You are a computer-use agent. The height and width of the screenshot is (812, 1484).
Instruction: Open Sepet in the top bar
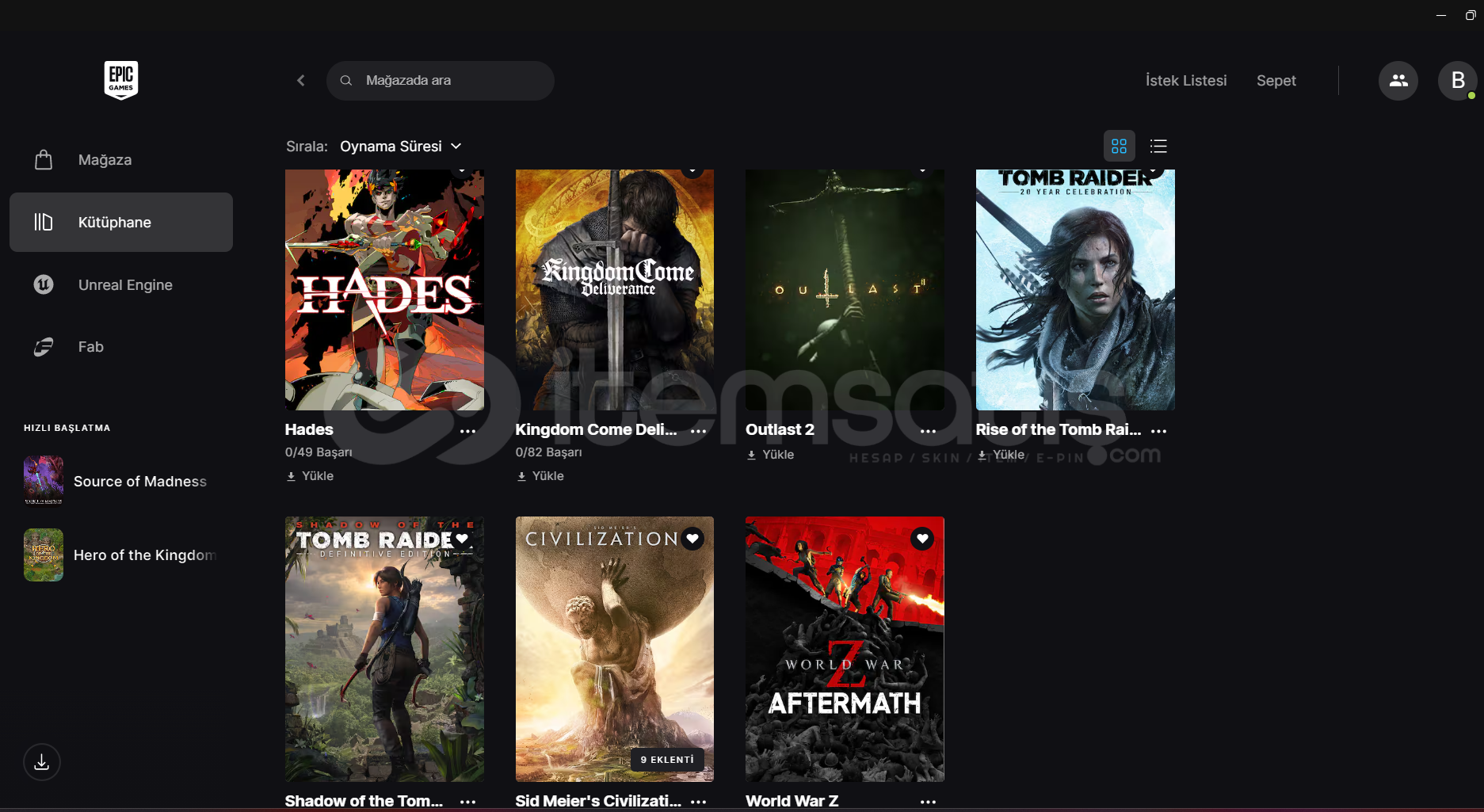[x=1276, y=81]
